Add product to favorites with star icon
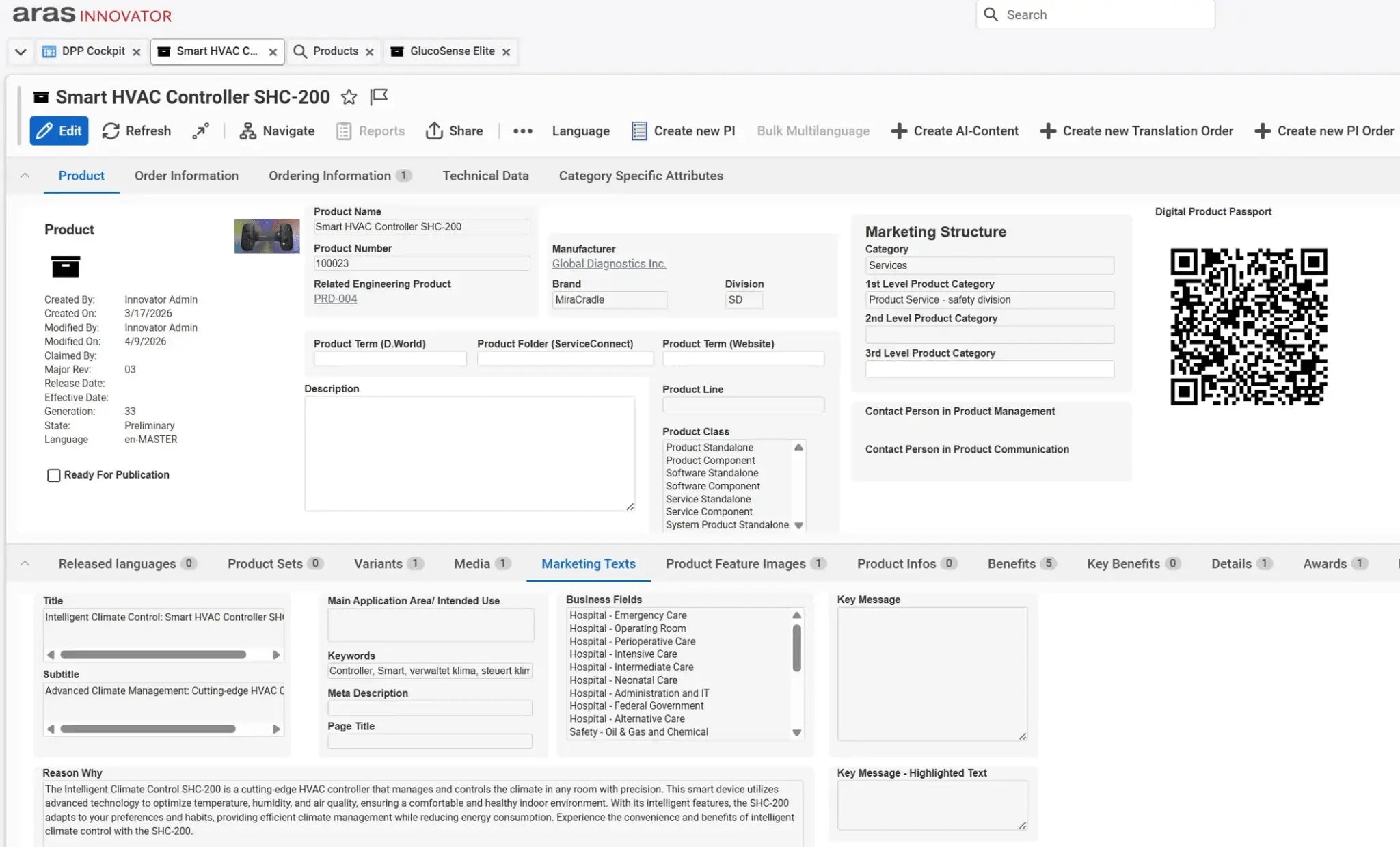The width and height of the screenshot is (1400, 847). click(349, 97)
